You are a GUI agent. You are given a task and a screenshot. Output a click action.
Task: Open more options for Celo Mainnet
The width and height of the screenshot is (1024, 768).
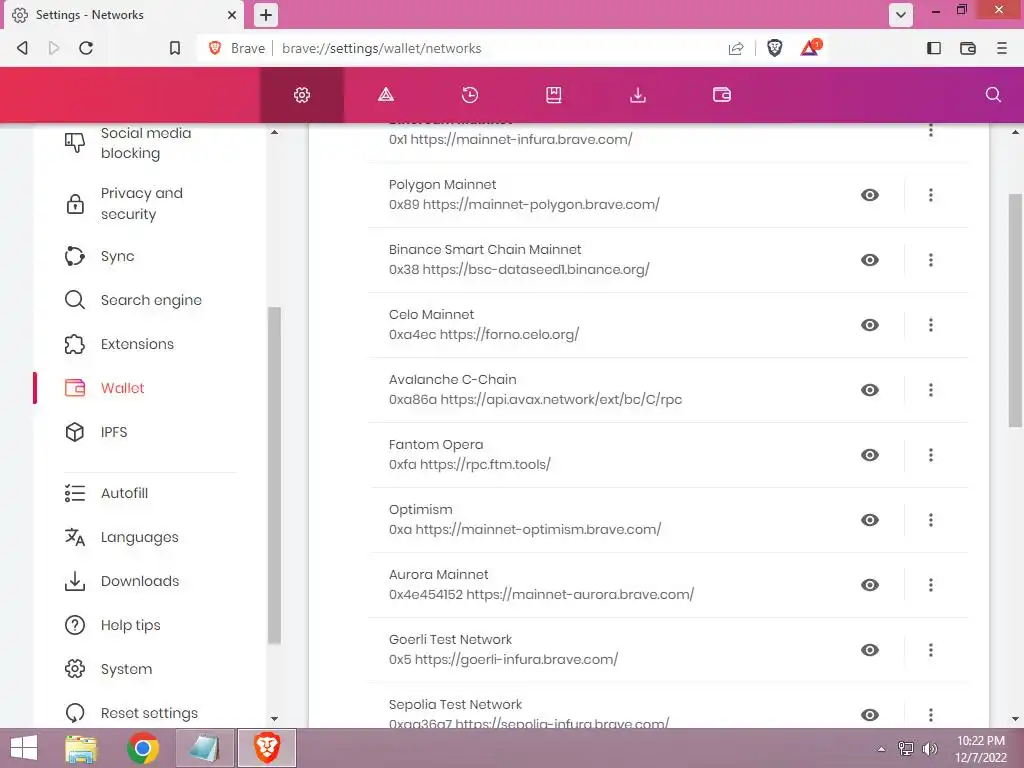931,325
